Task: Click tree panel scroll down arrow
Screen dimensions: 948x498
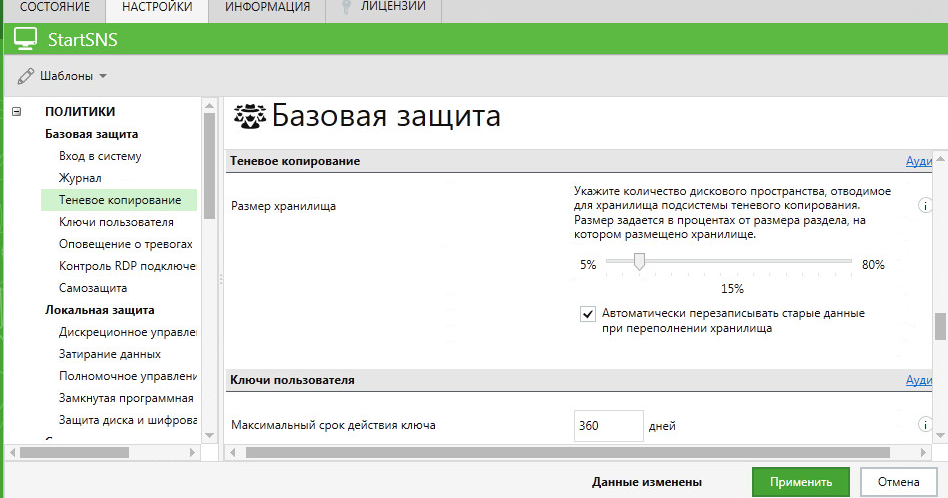Action: [x=209, y=435]
